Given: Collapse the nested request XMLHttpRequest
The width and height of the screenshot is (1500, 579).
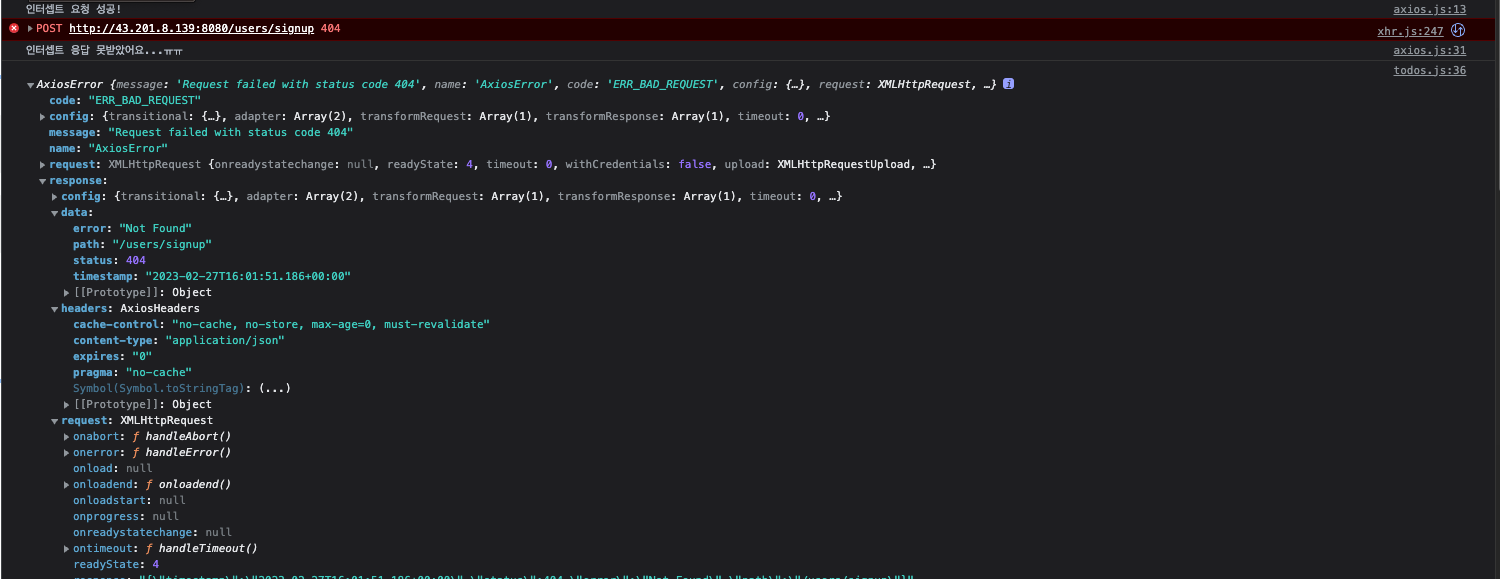Looking at the screenshot, I should (54, 421).
